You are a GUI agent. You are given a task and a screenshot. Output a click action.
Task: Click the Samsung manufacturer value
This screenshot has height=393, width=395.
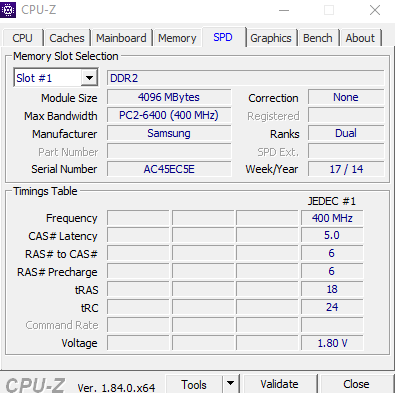click(169, 133)
